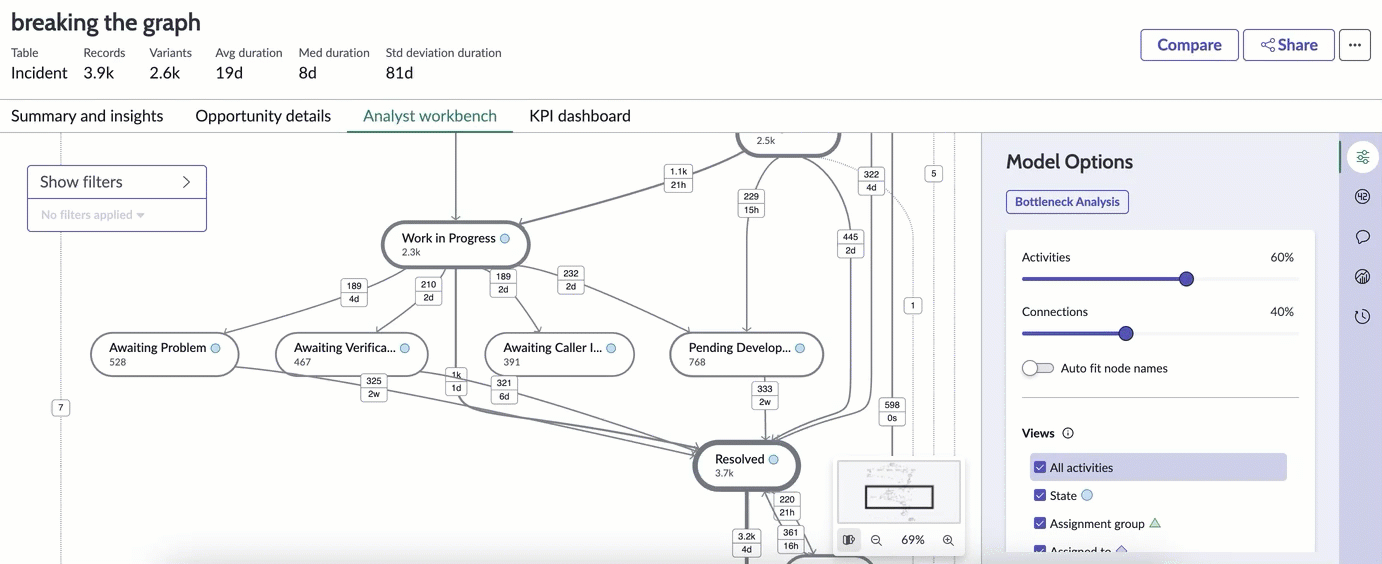Click the 598 0s connection label

click(x=892, y=412)
